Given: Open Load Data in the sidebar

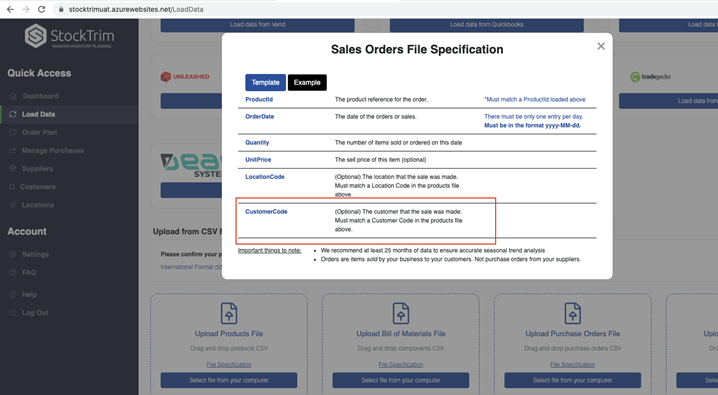Looking at the screenshot, I should [x=38, y=114].
